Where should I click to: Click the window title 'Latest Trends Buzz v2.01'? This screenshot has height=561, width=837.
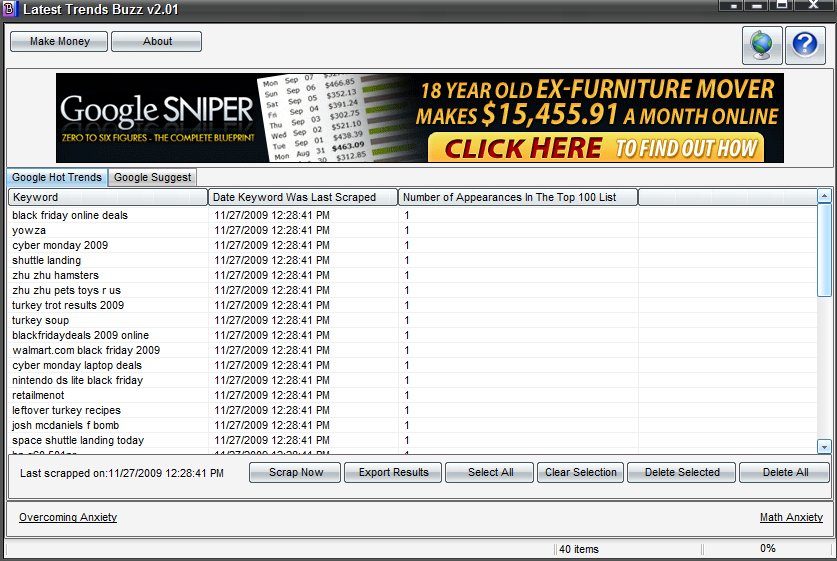(x=100, y=9)
